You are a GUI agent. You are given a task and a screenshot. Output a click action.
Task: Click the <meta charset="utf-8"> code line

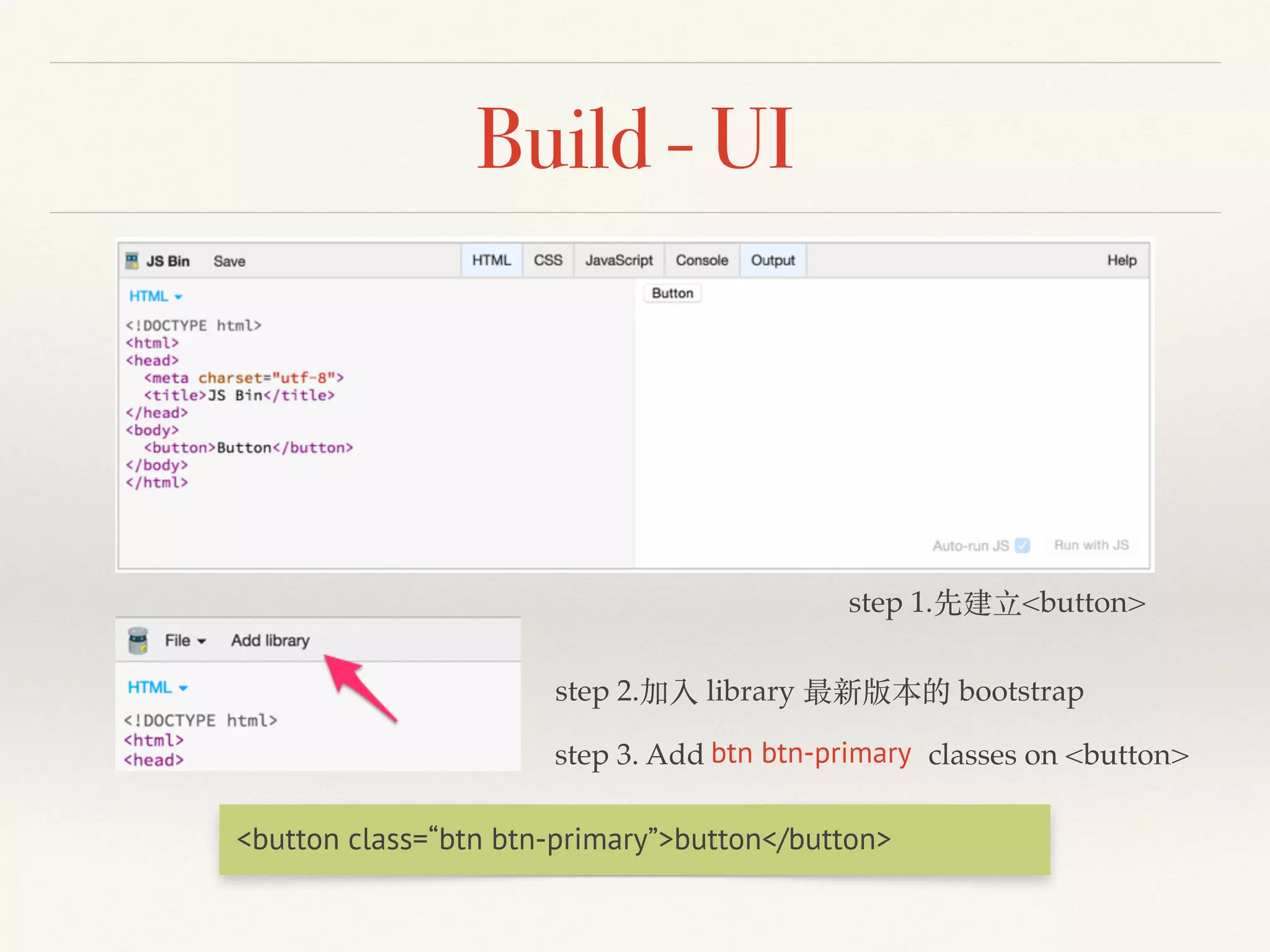(x=244, y=377)
